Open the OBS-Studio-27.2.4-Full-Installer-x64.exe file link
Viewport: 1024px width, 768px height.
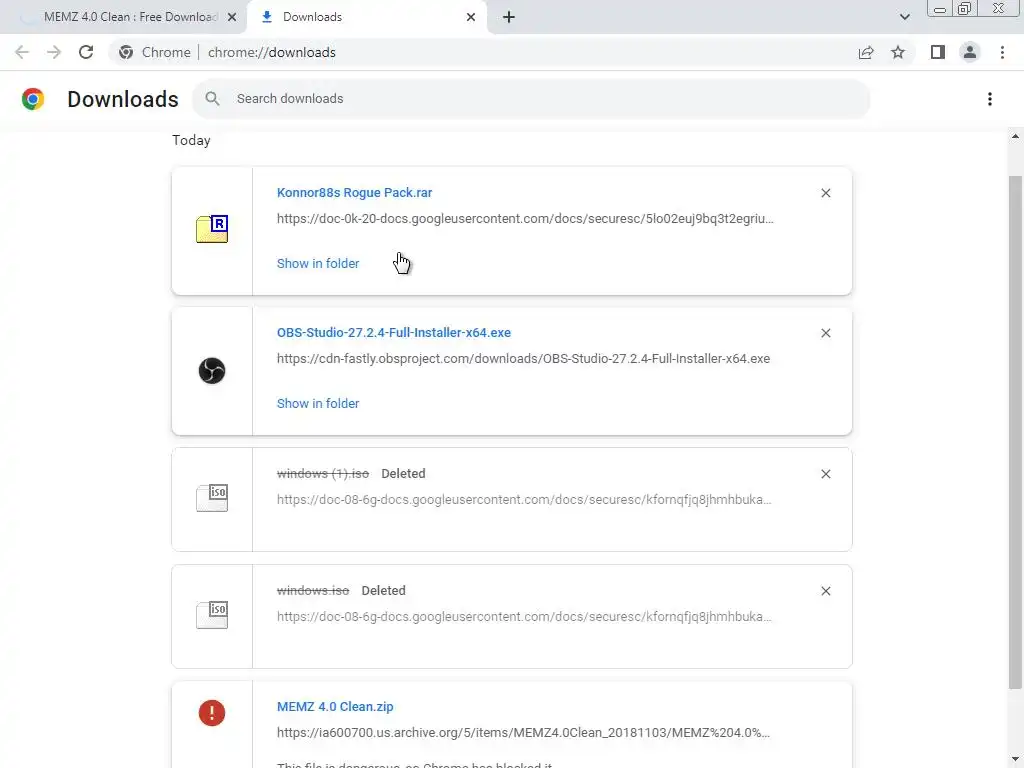click(x=394, y=332)
